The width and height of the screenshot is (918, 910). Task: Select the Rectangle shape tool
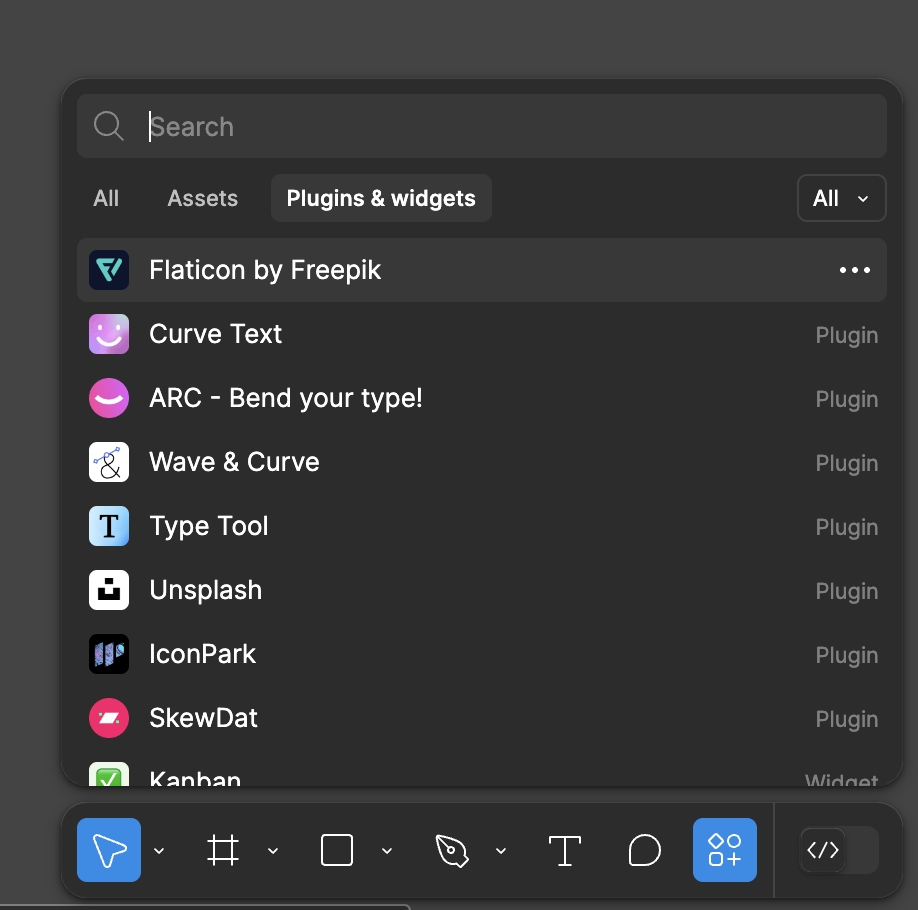click(337, 850)
